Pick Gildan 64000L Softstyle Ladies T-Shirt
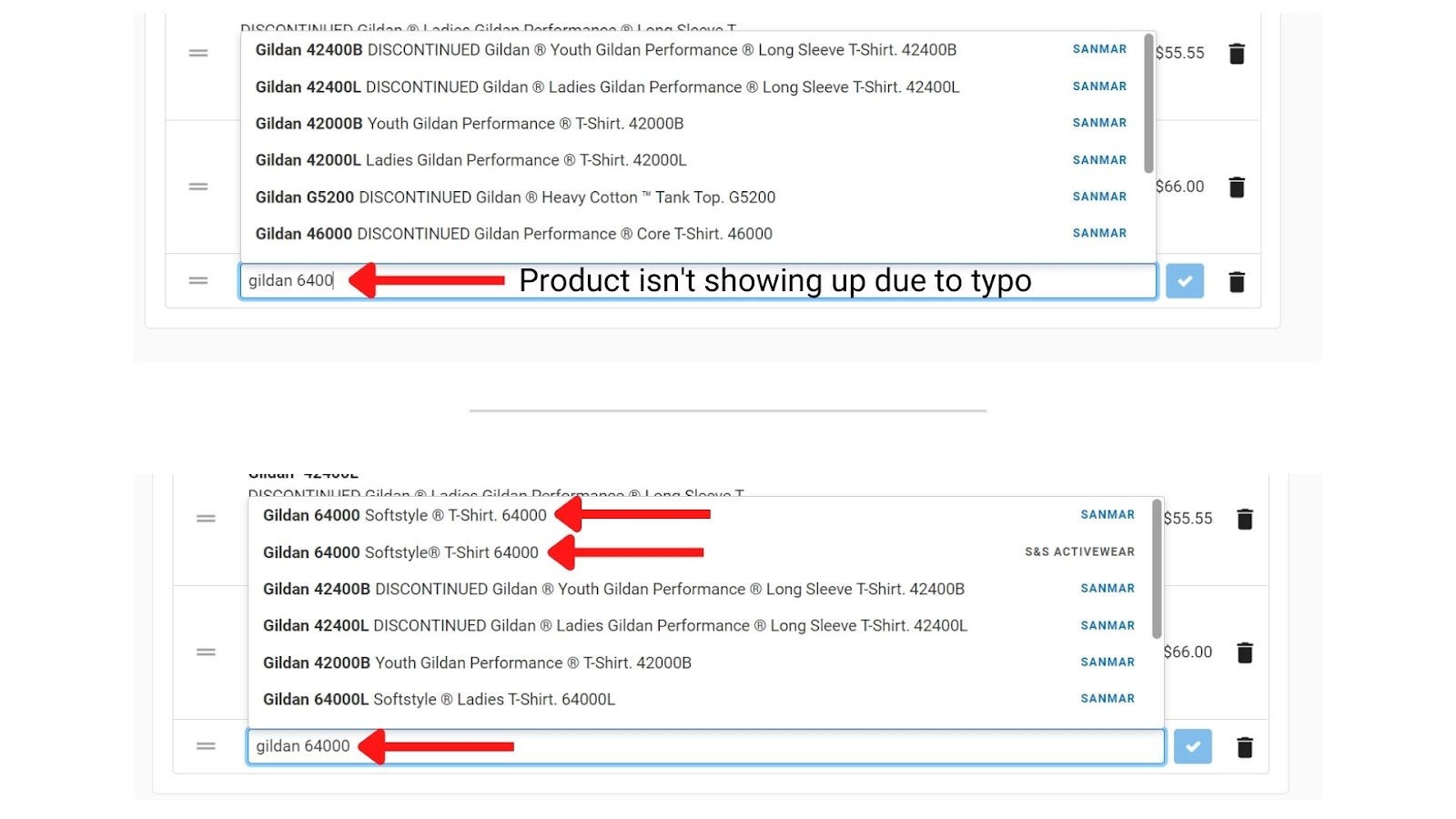 [701, 699]
